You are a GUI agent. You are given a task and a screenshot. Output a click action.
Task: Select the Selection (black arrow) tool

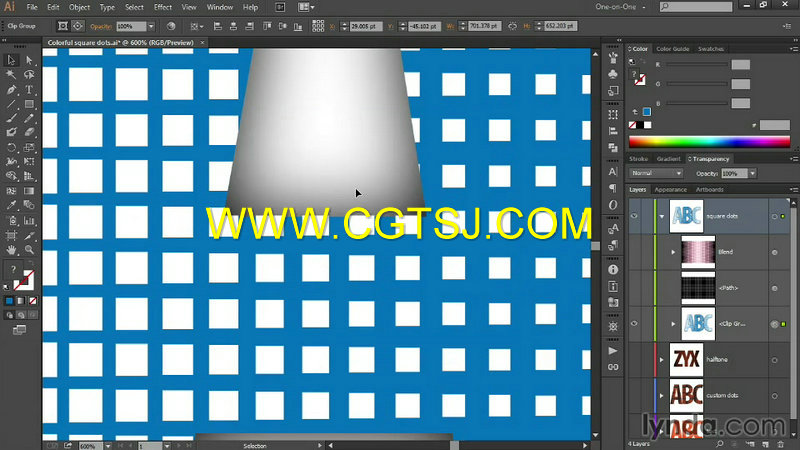(x=11, y=60)
